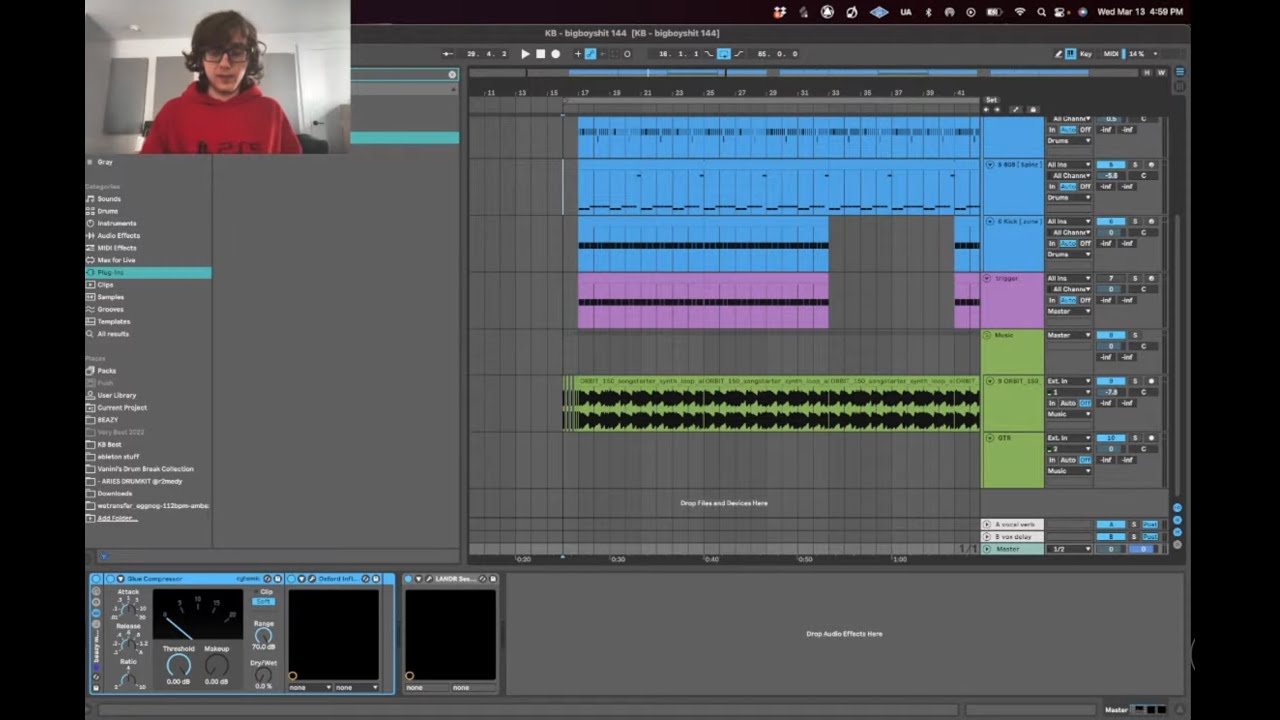Click the computer MIDI keyboard icon
1280x720 pixels.
pyautogui.click(x=1070, y=54)
